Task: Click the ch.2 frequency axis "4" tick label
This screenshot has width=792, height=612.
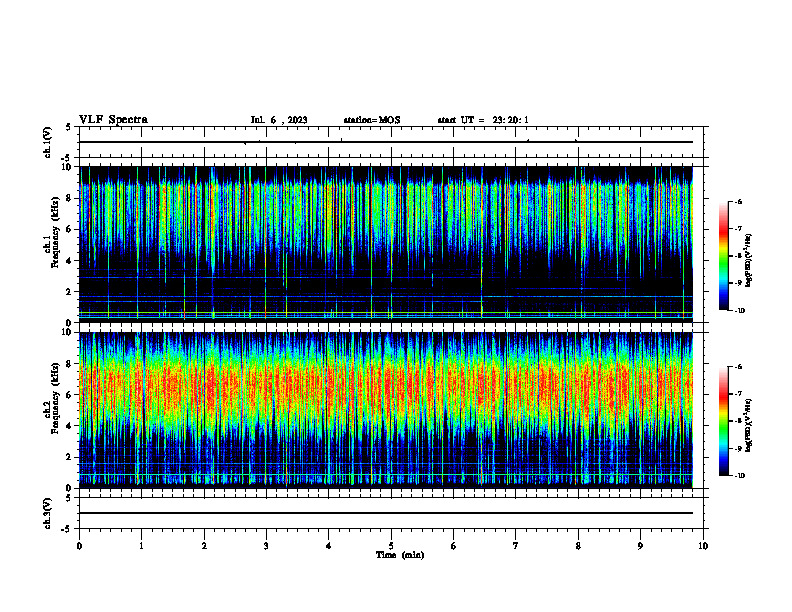Action: [x=71, y=426]
